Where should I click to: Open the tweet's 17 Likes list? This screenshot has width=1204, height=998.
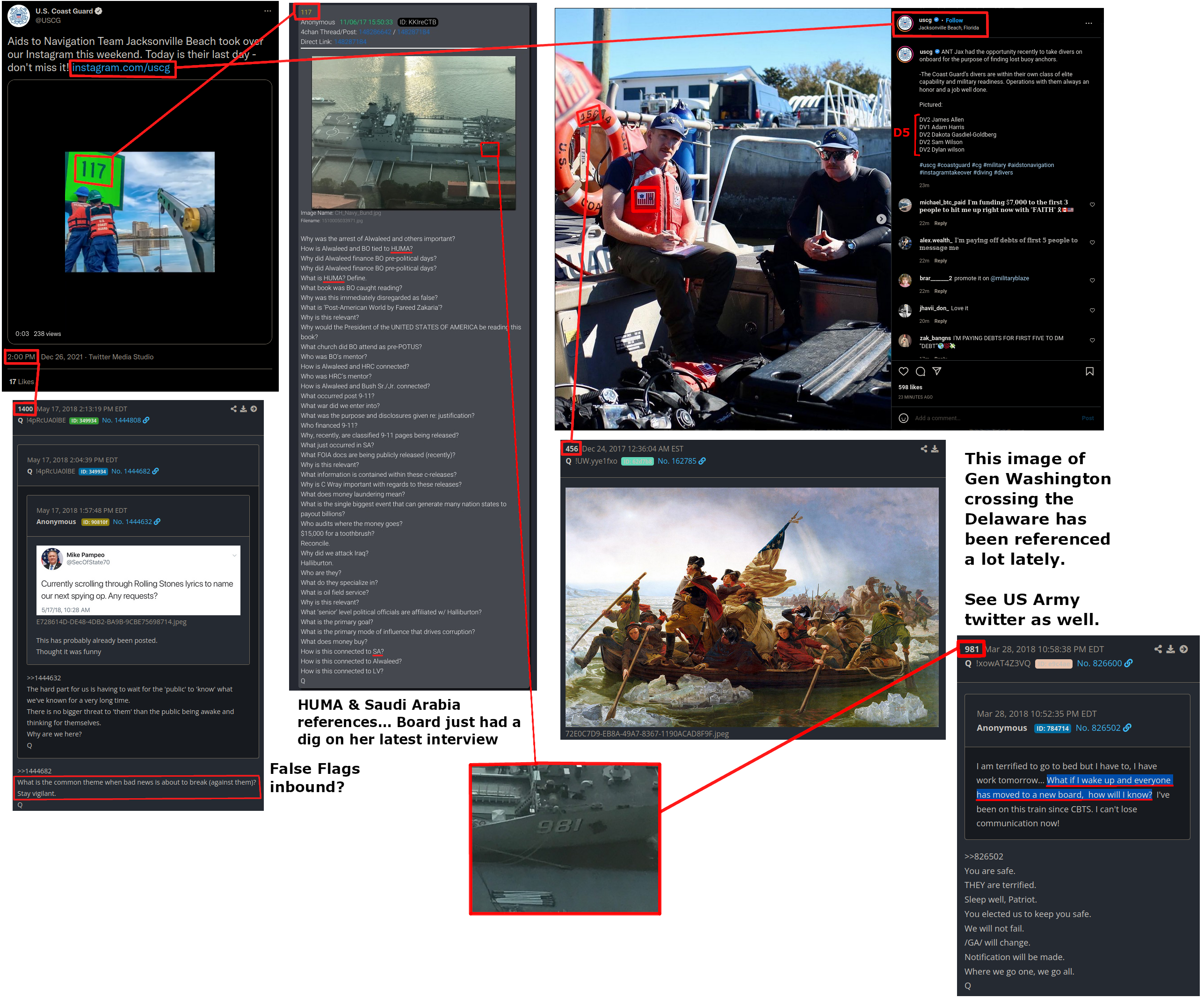[21, 381]
